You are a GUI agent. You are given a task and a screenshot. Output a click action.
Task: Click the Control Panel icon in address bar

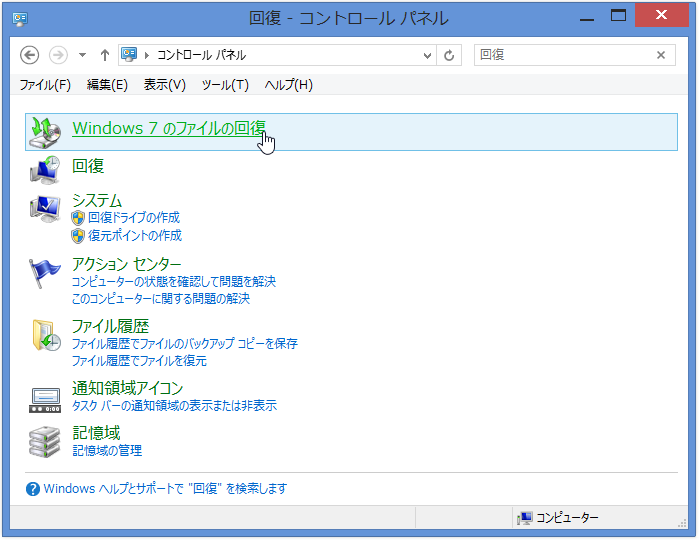[129, 55]
